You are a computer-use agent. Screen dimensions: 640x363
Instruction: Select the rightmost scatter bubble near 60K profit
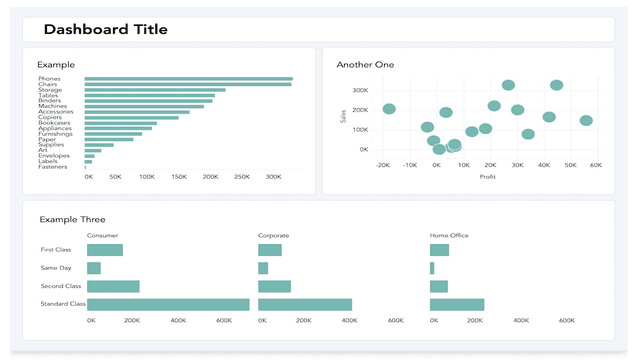tap(586, 120)
